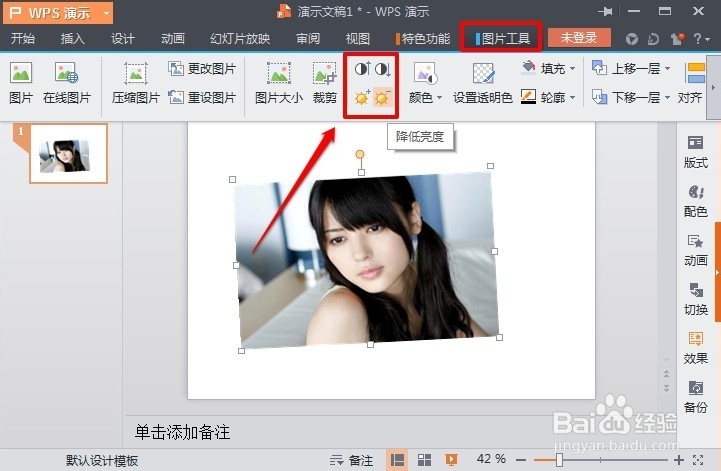Click the previous slide double arrow
This screenshot has width=721, height=471.
[x=667, y=373]
